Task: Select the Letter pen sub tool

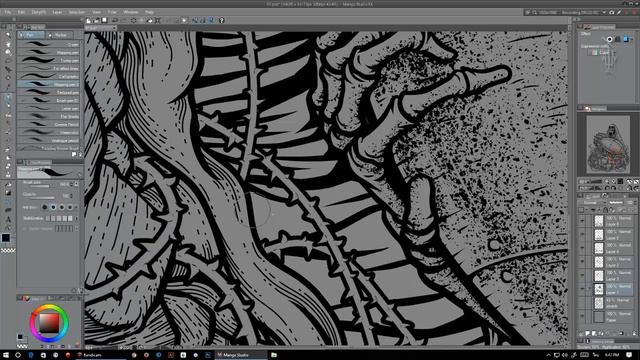Action: coord(49,109)
